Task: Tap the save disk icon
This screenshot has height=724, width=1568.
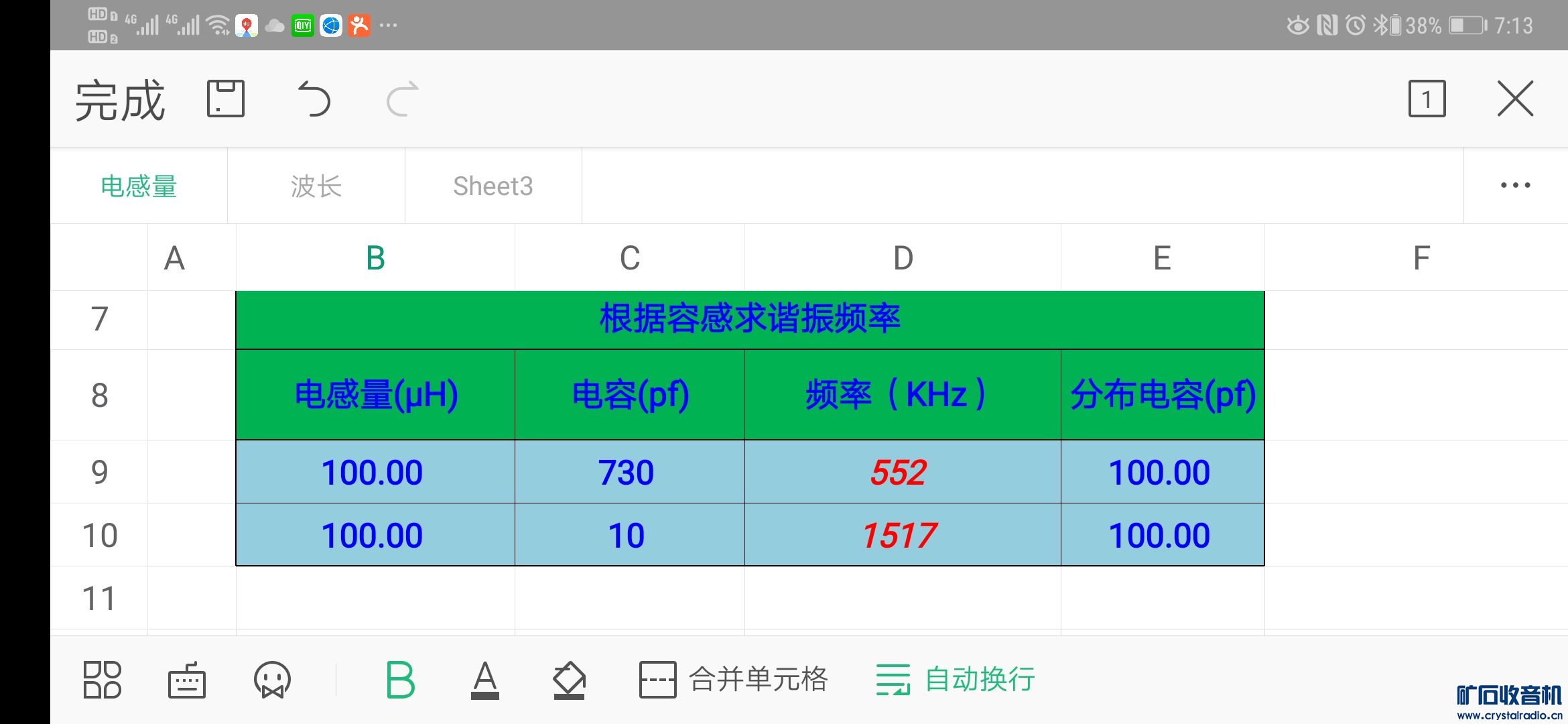Action: [225, 99]
